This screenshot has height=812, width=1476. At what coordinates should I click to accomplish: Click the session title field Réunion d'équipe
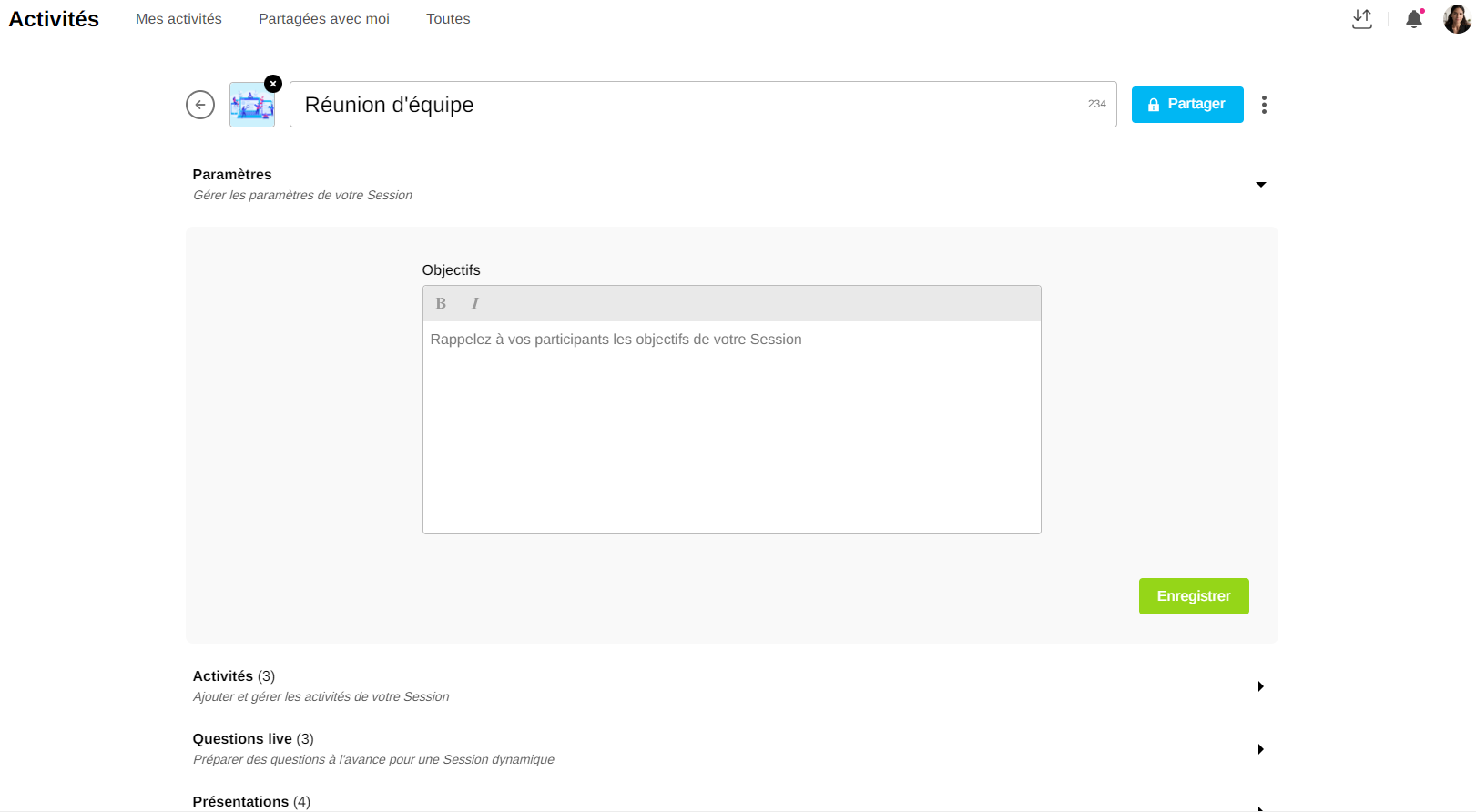click(x=683, y=105)
